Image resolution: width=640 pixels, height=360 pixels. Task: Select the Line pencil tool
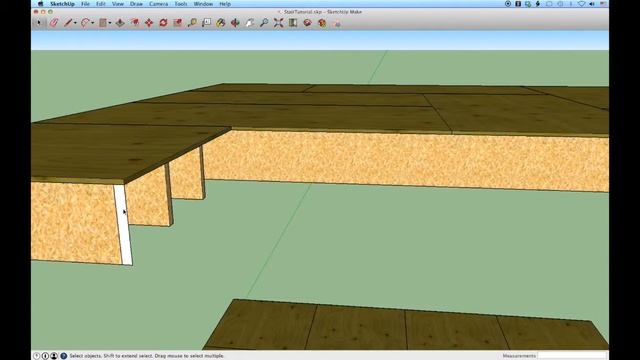click(x=68, y=23)
